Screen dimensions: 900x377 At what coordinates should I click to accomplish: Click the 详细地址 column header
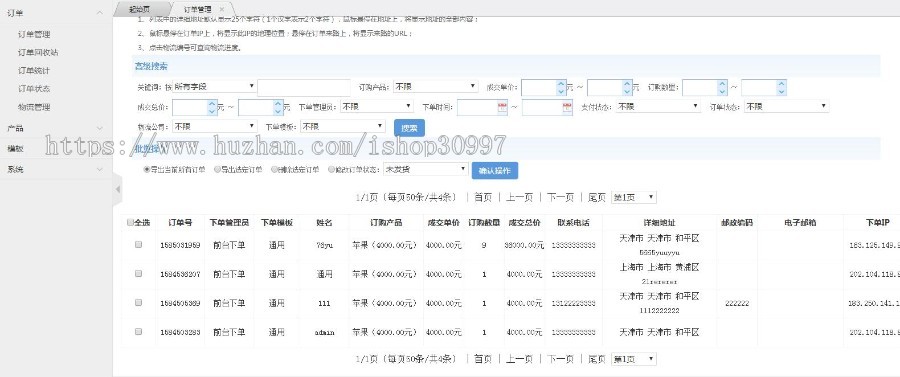pyautogui.click(x=660, y=223)
